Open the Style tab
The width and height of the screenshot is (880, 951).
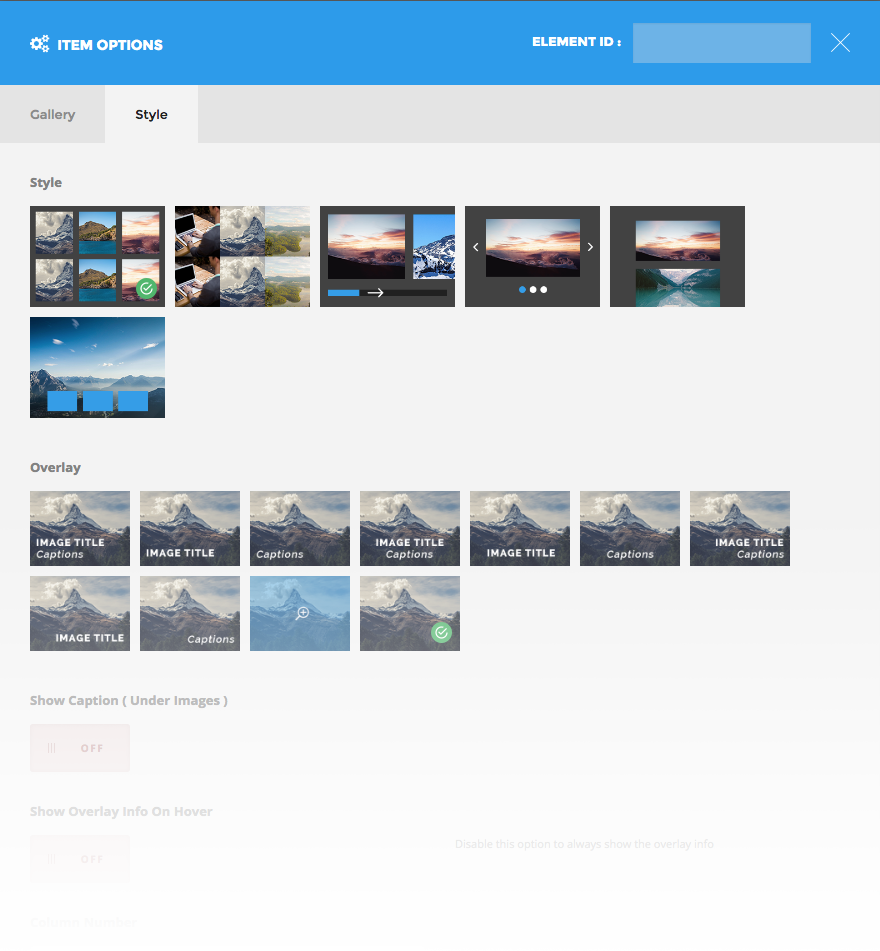(151, 114)
